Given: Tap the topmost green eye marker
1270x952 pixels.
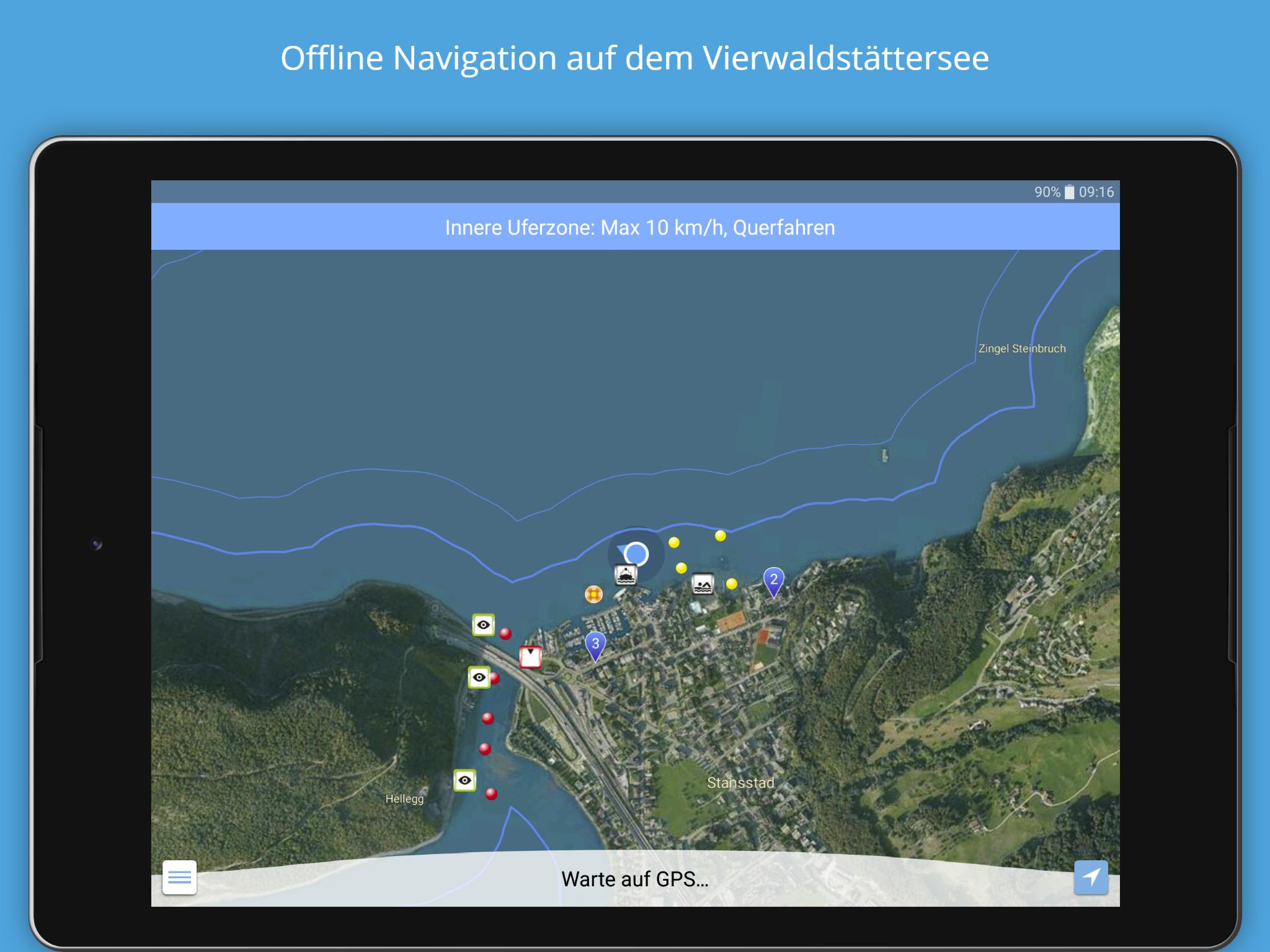Looking at the screenshot, I should pyautogui.click(x=483, y=625).
